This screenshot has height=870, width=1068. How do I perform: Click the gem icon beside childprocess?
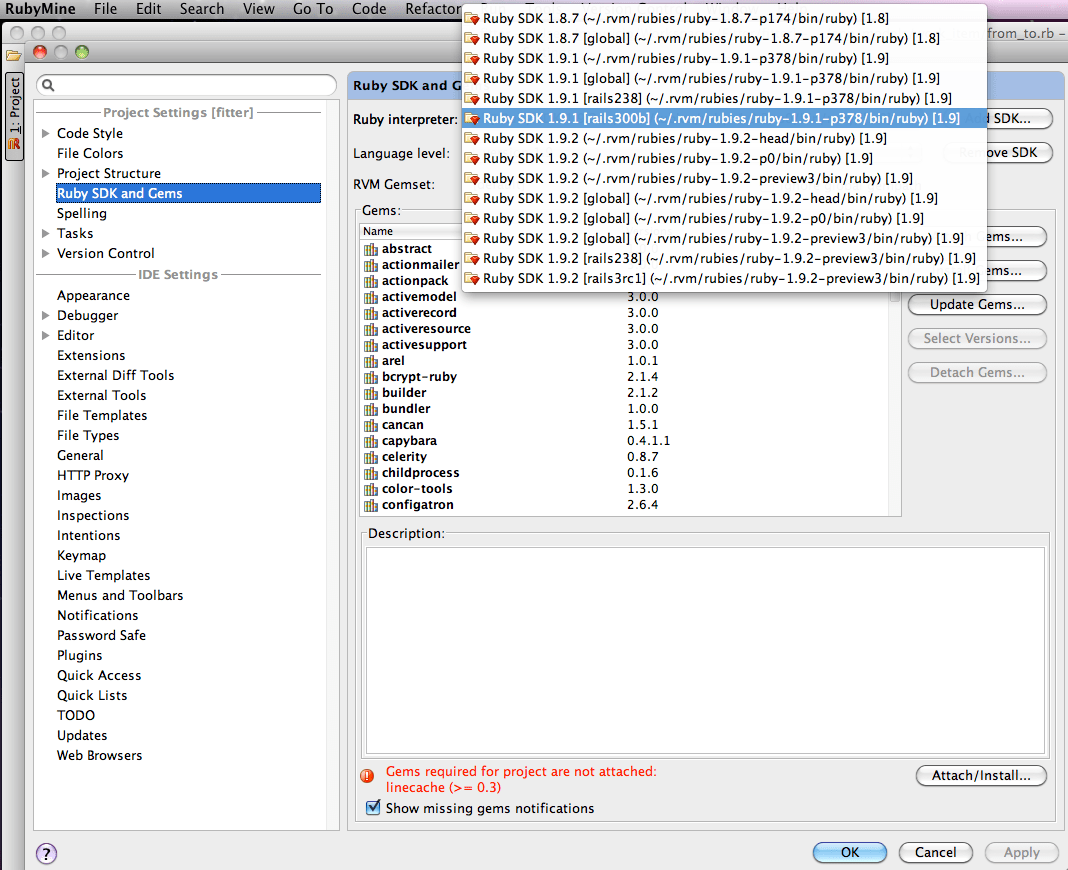click(371, 473)
